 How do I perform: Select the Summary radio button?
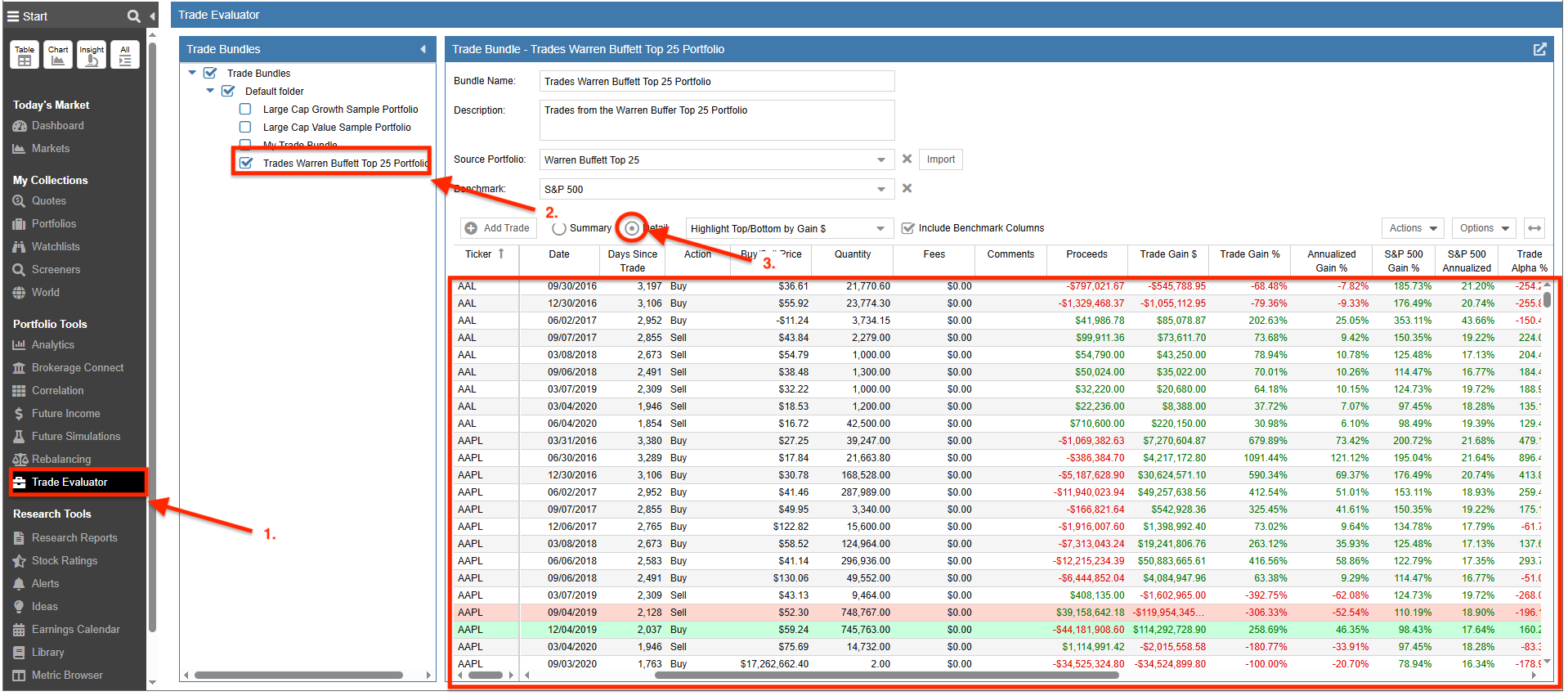point(559,228)
